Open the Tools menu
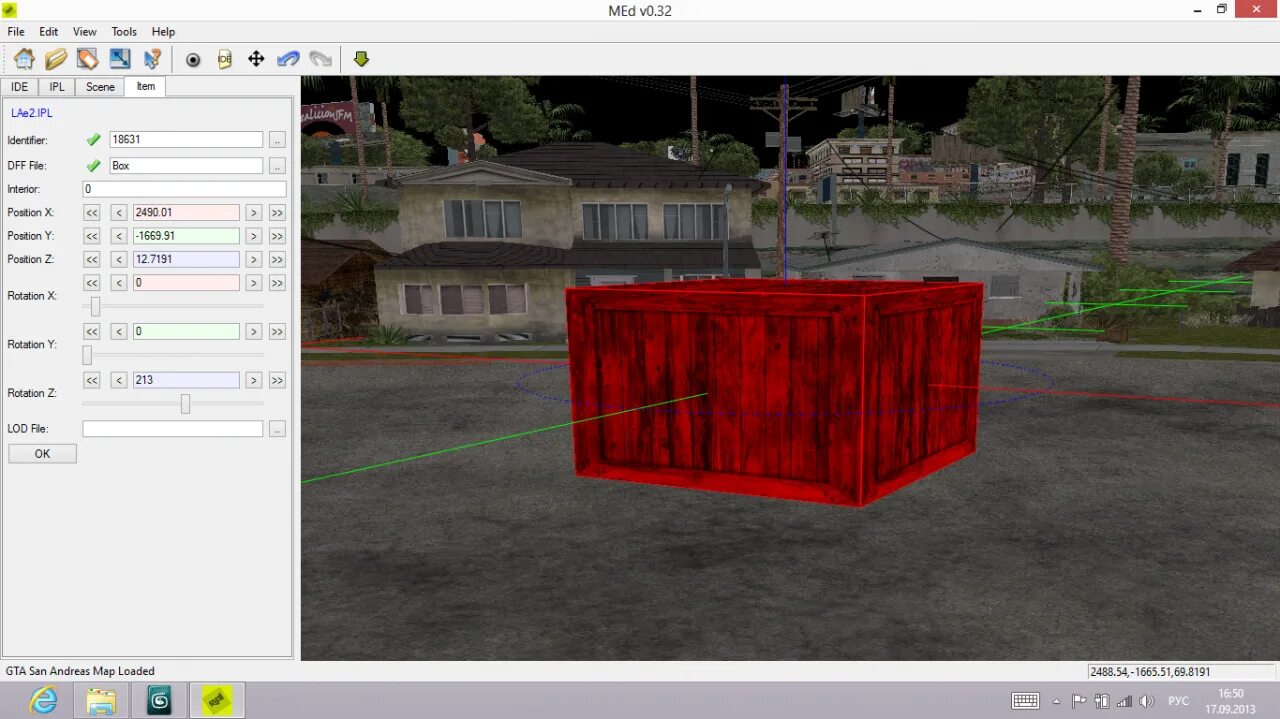Image resolution: width=1280 pixels, height=719 pixels. [x=124, y=32]
